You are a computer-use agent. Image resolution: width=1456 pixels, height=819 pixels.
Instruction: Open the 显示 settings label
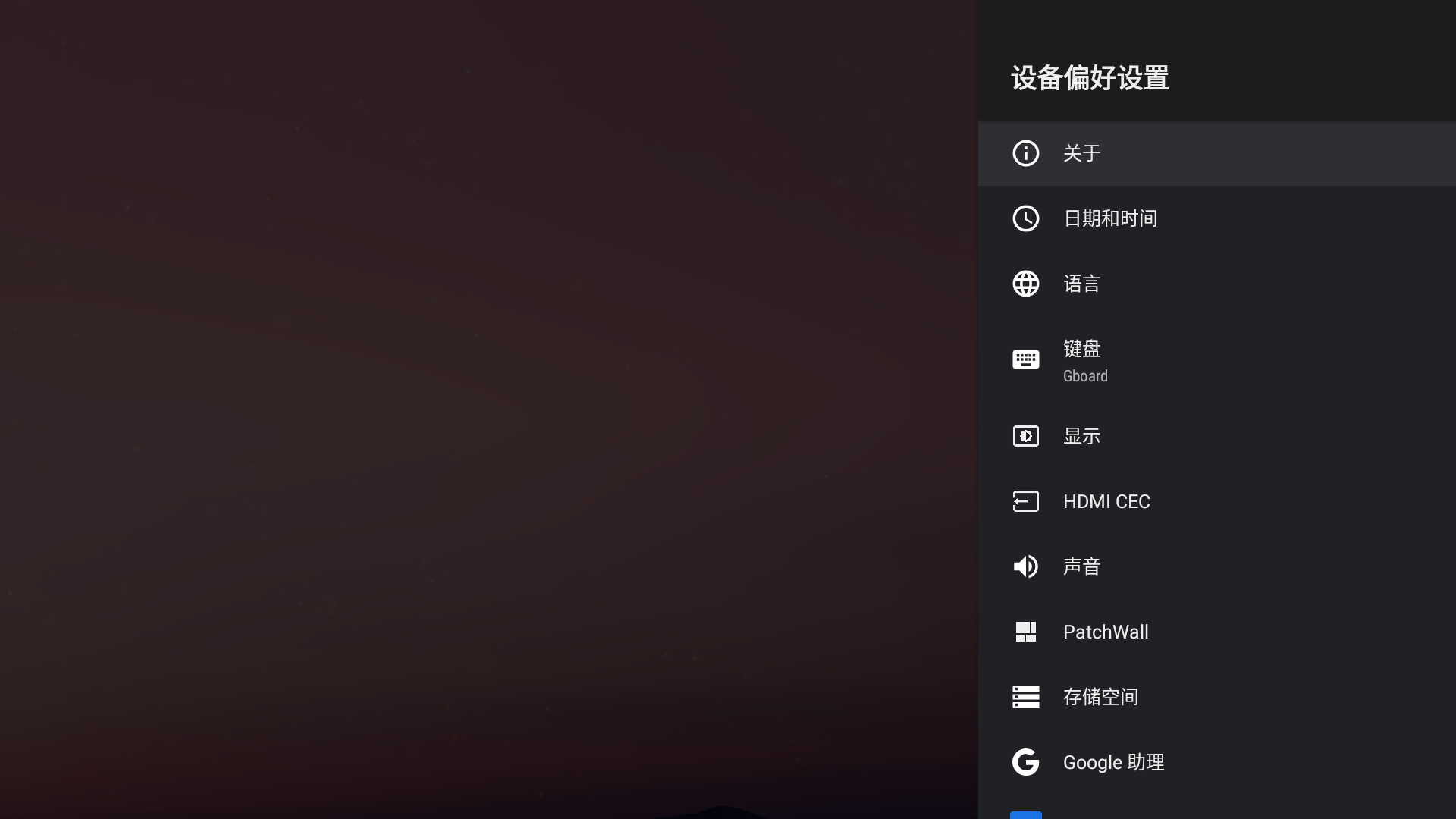pos(1081,436)
